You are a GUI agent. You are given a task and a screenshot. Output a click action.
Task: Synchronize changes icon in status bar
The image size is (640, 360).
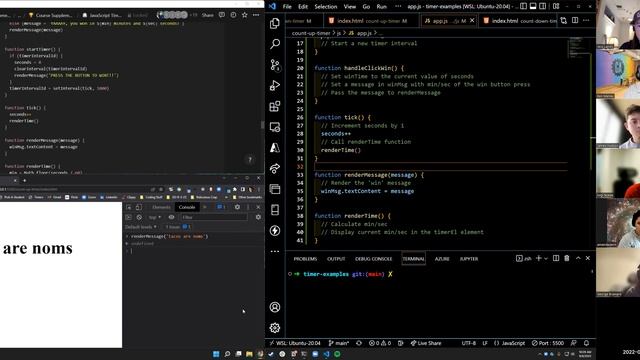(359, 343)
